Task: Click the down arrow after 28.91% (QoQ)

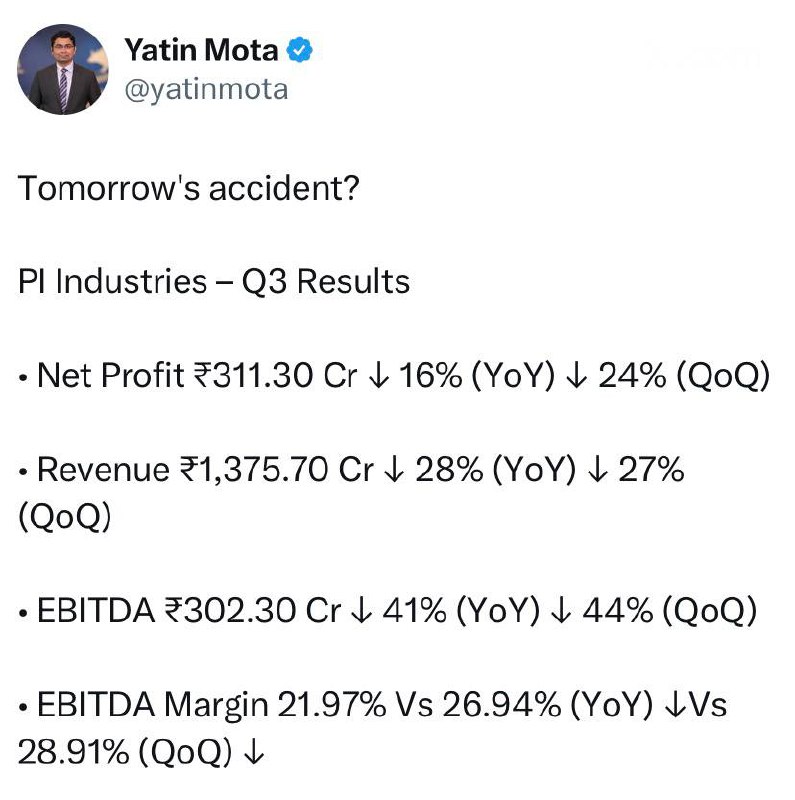Action: [x=253, y=752]
